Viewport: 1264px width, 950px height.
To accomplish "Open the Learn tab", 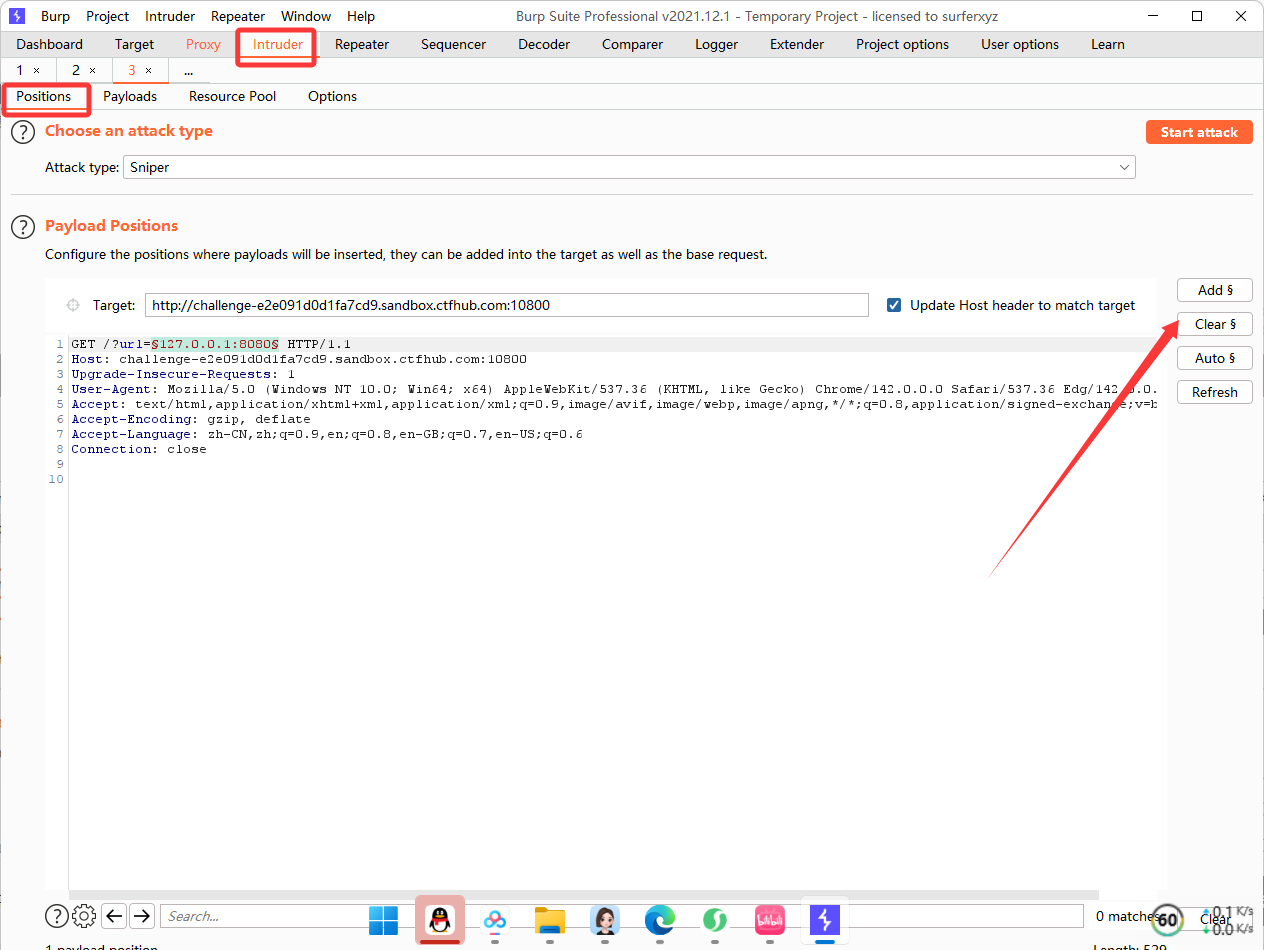I will 1107,44.
